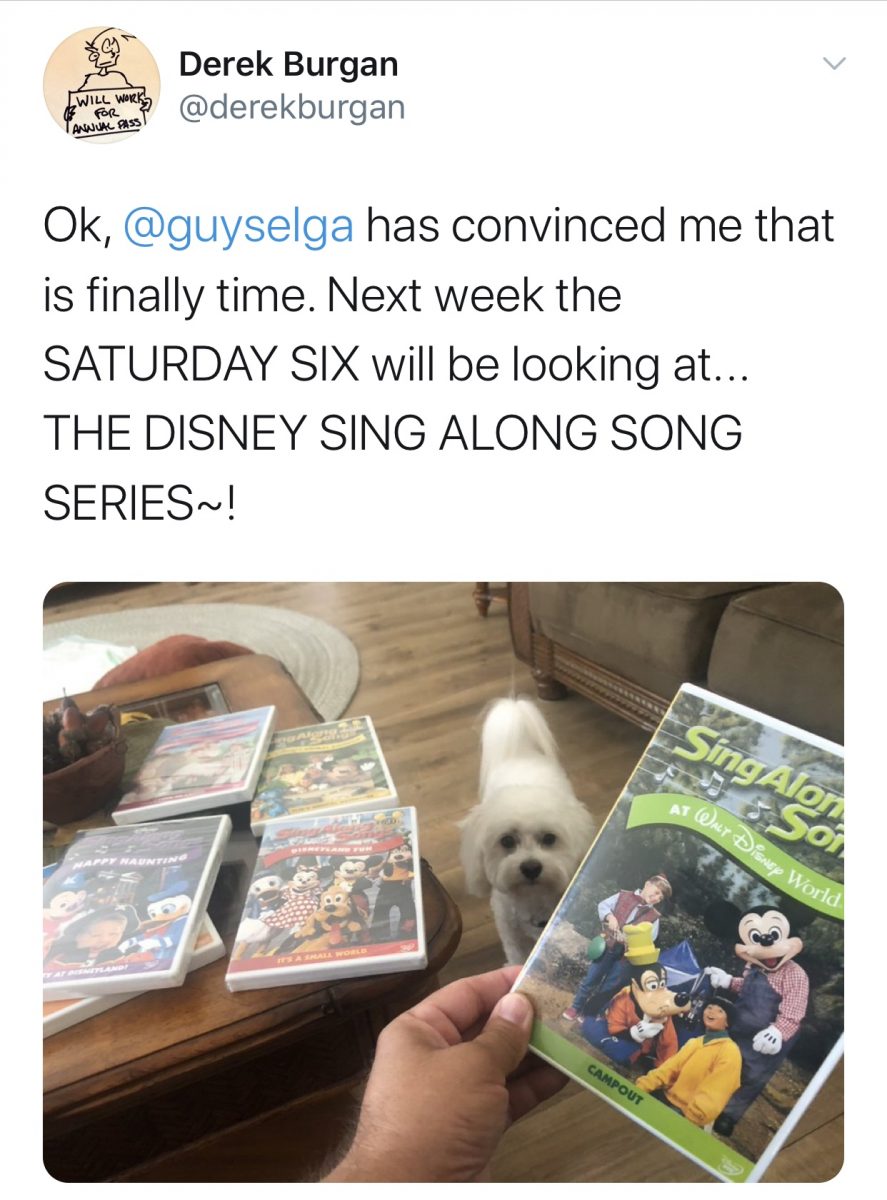This screenshot has height=1200, width=887.
Task: Click the Derek Burgan display name
Action: click(x=288, y=65)
